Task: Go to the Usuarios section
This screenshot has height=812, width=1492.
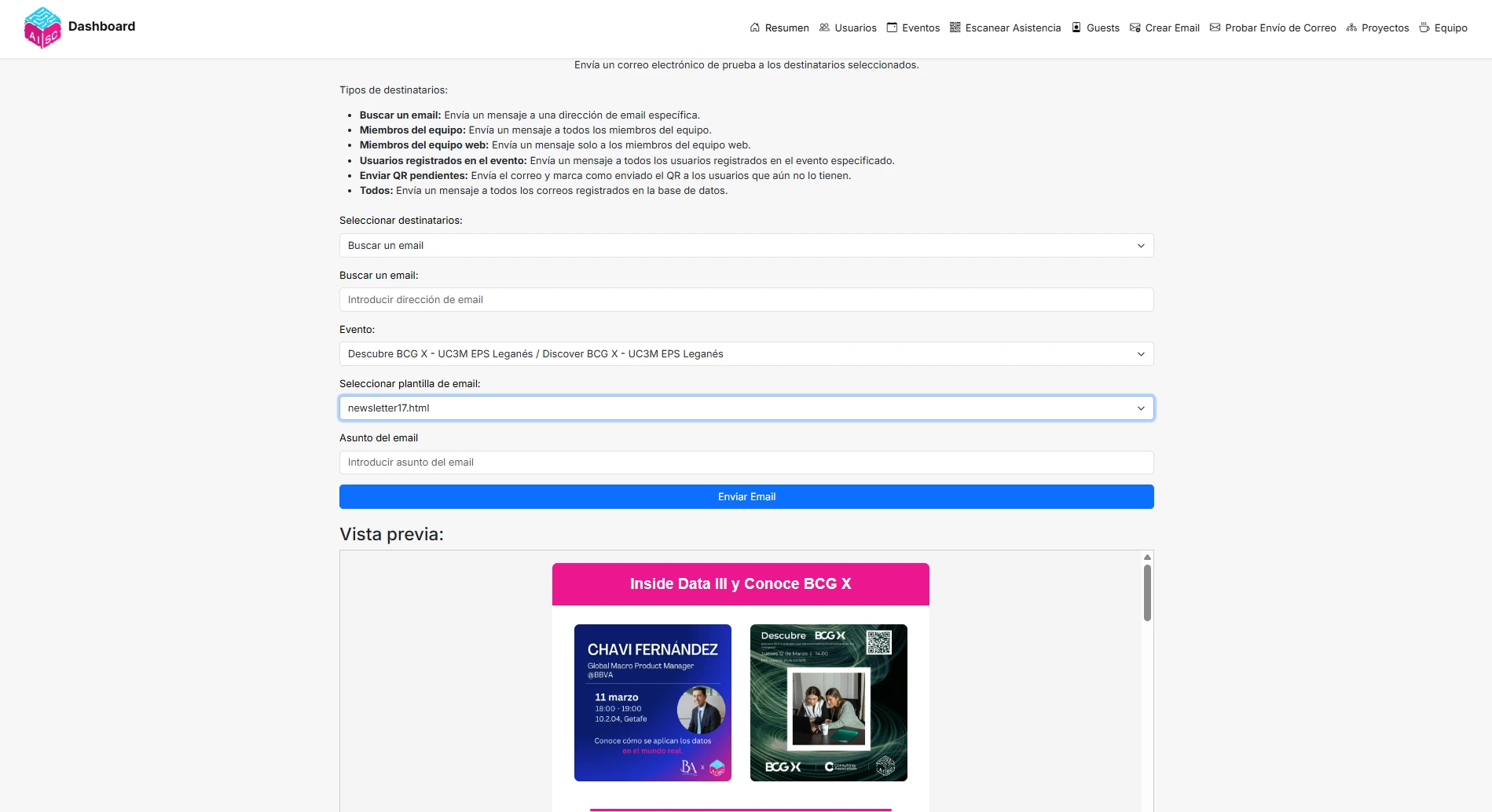Action: pyautogui.click(x=848, y=27)
